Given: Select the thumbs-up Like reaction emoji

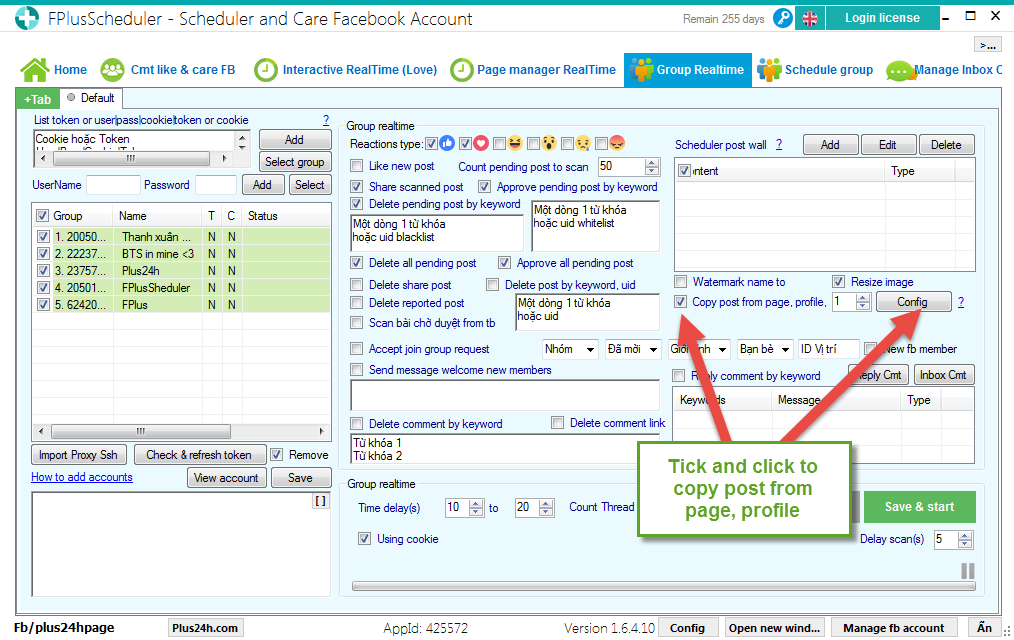Looking at the screenshot, I should 447,144.
